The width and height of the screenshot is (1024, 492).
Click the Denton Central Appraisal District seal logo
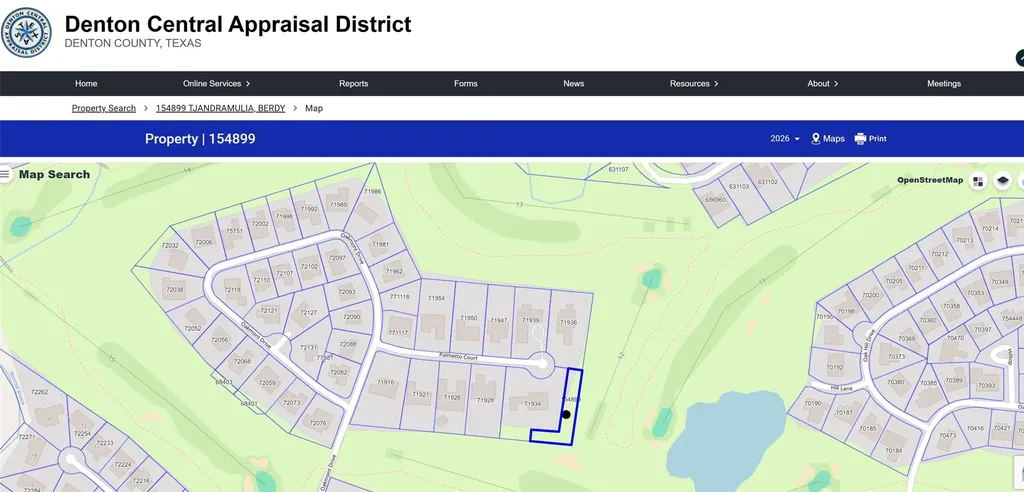[26, 33]
